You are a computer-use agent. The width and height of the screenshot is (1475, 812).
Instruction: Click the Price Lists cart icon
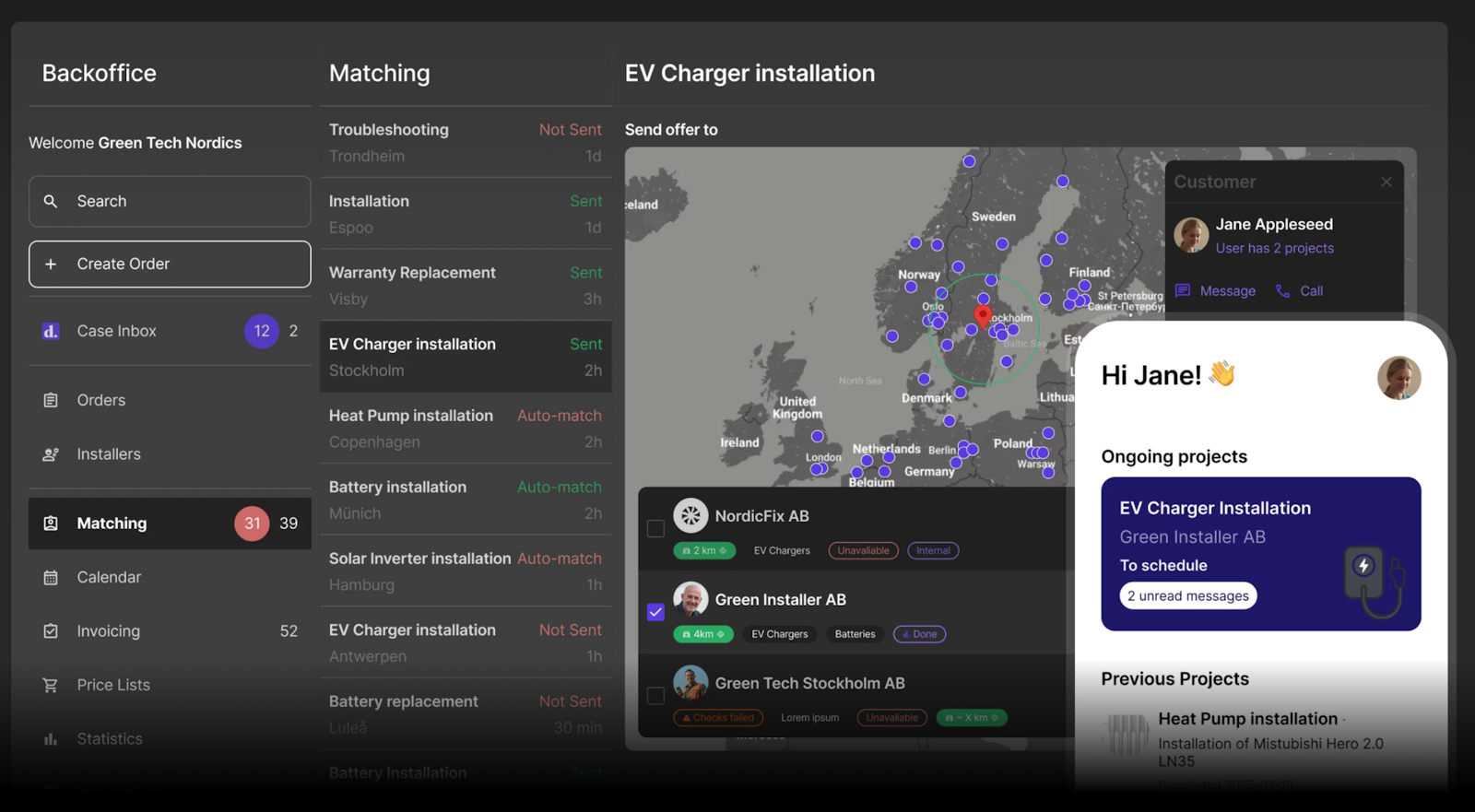coord(51,685)
